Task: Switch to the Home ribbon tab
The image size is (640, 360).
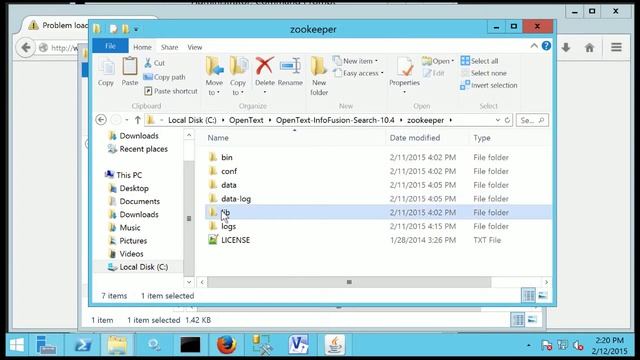Action: coord(142,47)
